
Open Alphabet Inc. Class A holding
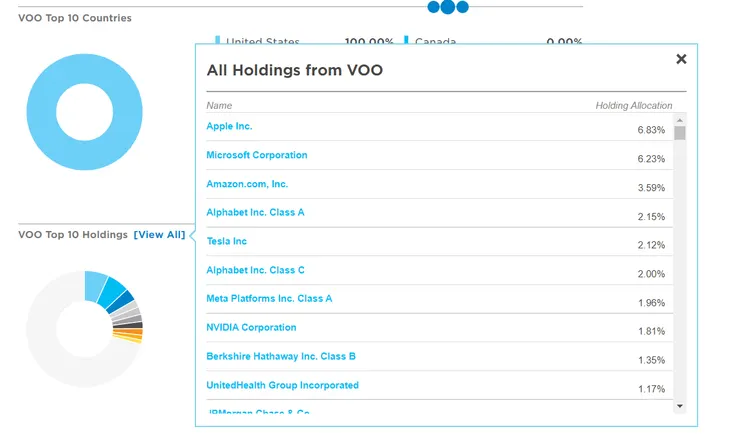tap(255, 212)
